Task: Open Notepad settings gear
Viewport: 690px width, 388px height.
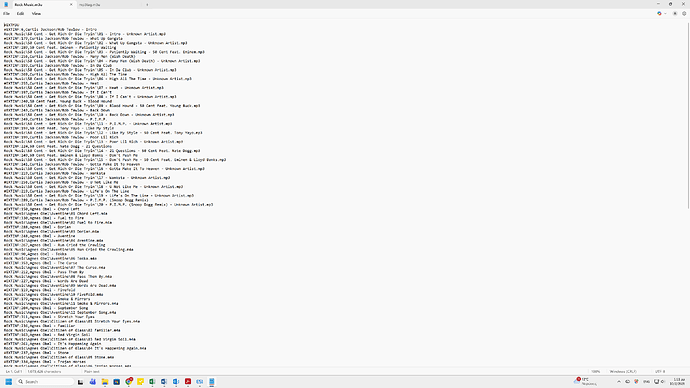Action: (x=684, y=14)
